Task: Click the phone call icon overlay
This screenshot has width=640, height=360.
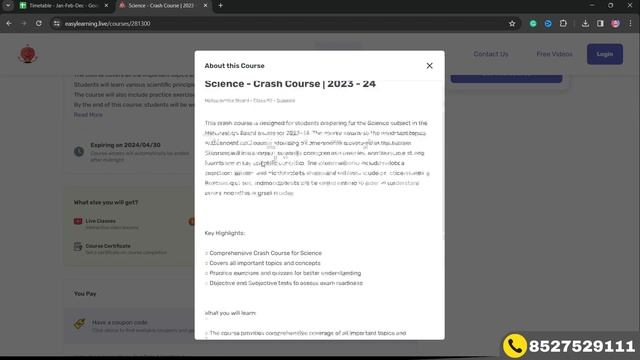Action: click(x=515, y=346)
